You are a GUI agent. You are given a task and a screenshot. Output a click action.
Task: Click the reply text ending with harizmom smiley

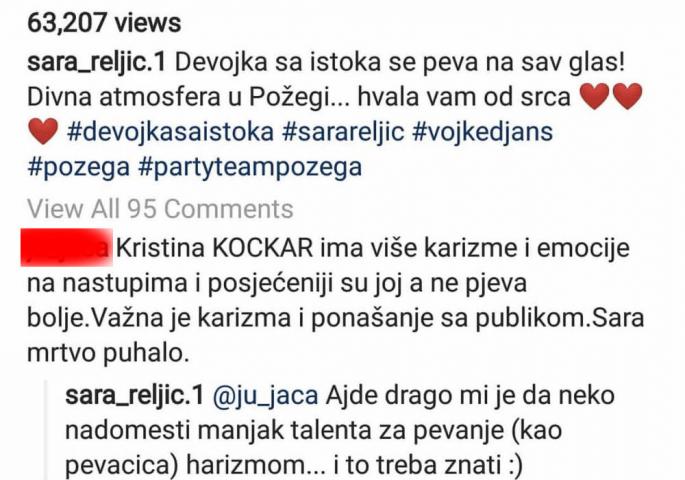tap(340, 431)
